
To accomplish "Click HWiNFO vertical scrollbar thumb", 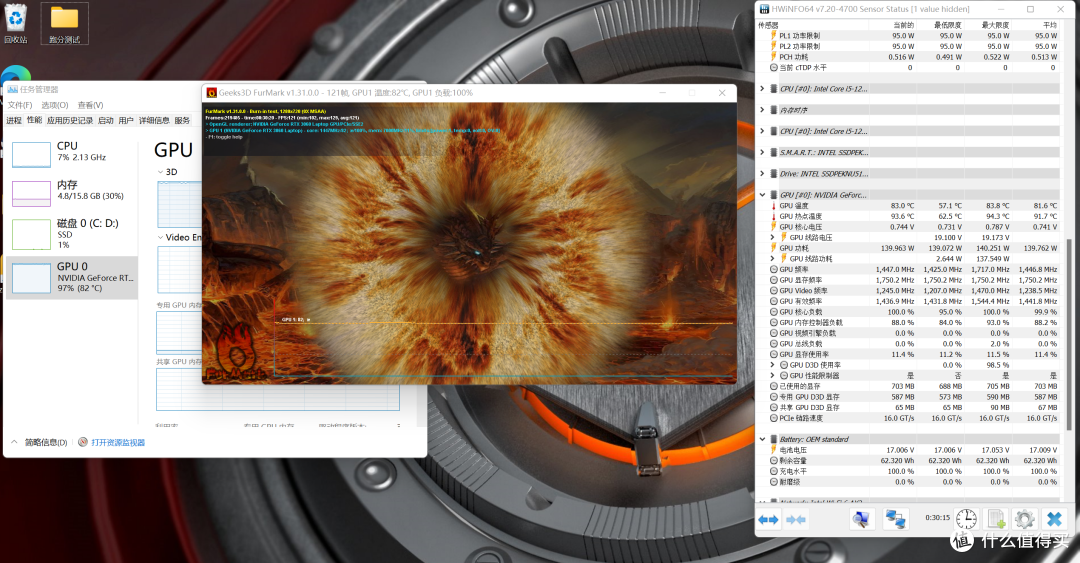I will pos(1069,334).
